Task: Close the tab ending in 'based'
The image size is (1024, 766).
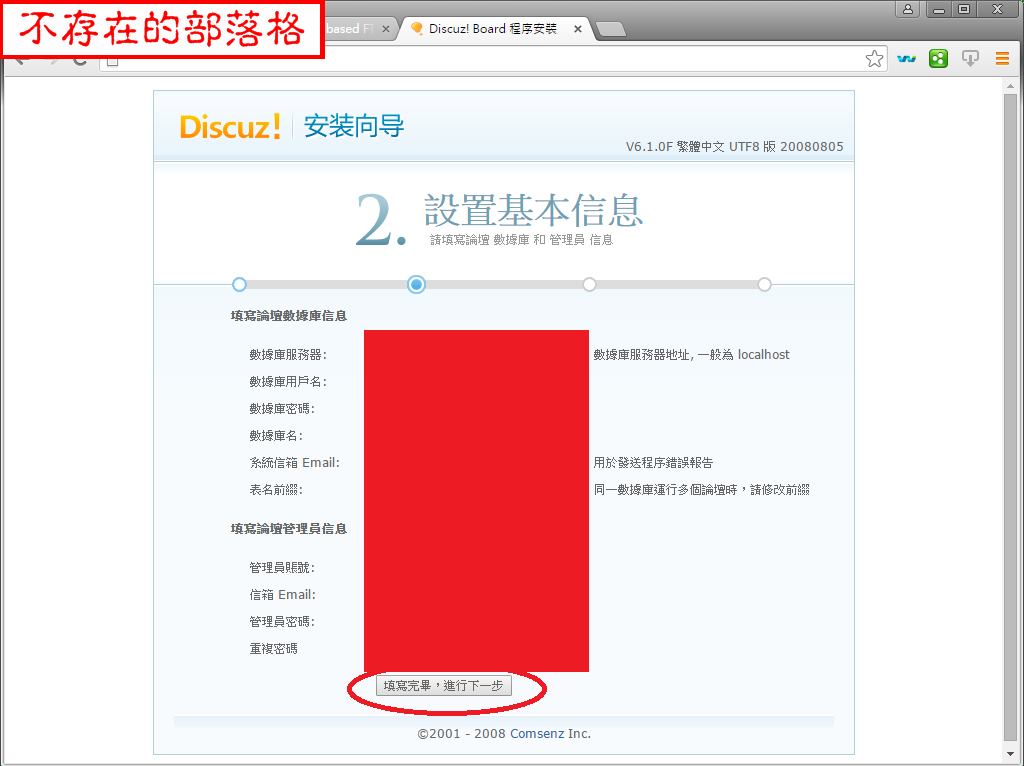Action: point(385,29)
